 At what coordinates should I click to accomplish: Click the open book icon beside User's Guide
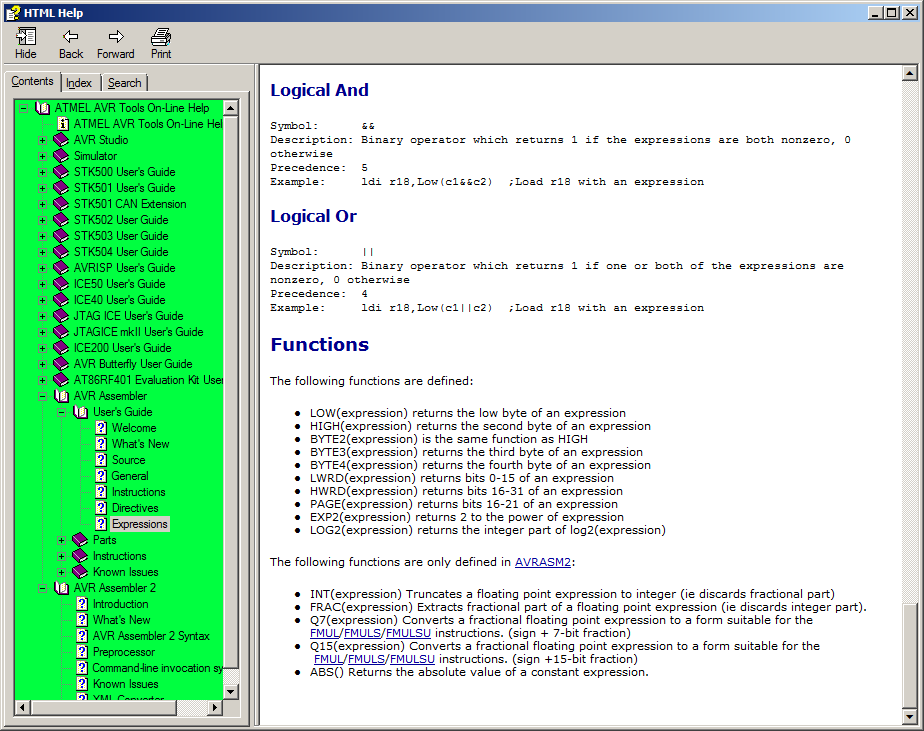click(80, 411)
